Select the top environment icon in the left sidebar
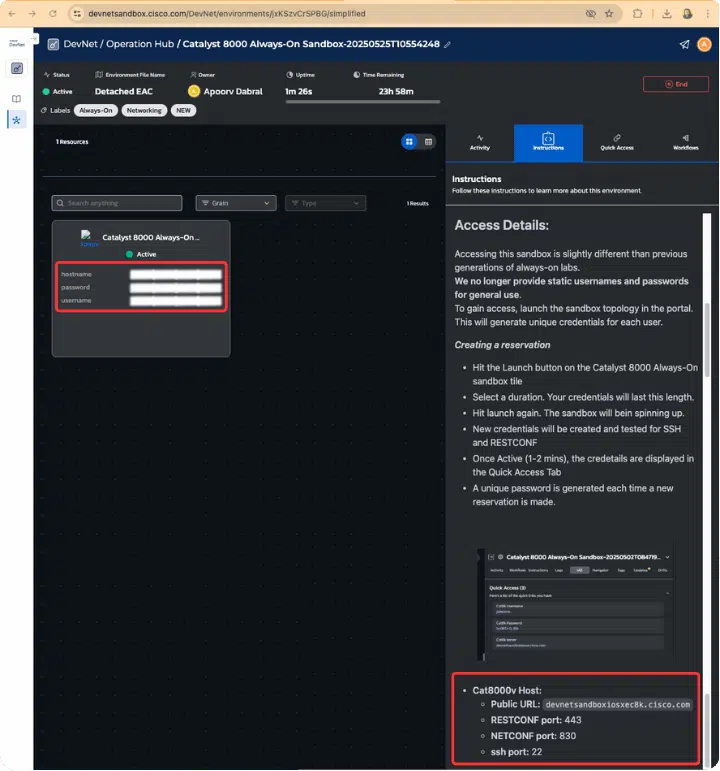 click(x=16, y=68)
